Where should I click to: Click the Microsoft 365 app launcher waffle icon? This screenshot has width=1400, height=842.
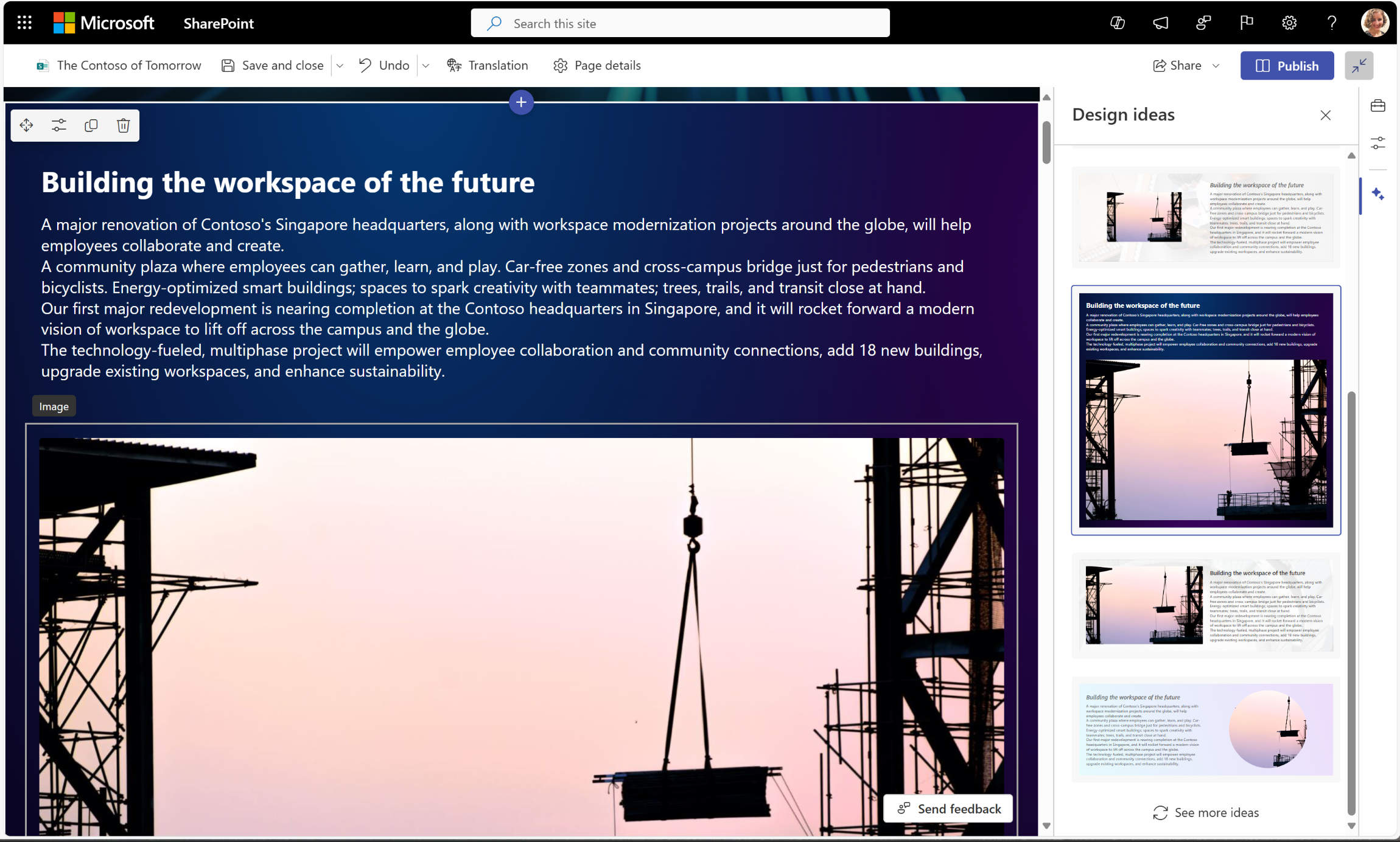coord(24,22)
